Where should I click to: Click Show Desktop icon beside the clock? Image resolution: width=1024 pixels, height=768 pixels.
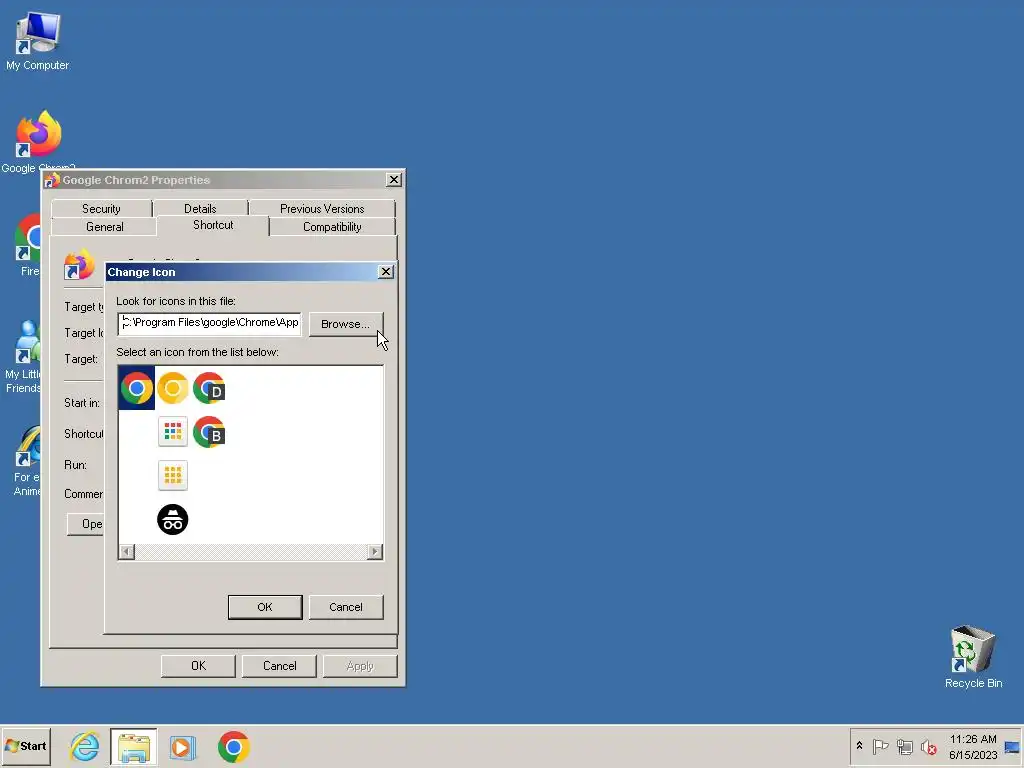pos(1012,746)
